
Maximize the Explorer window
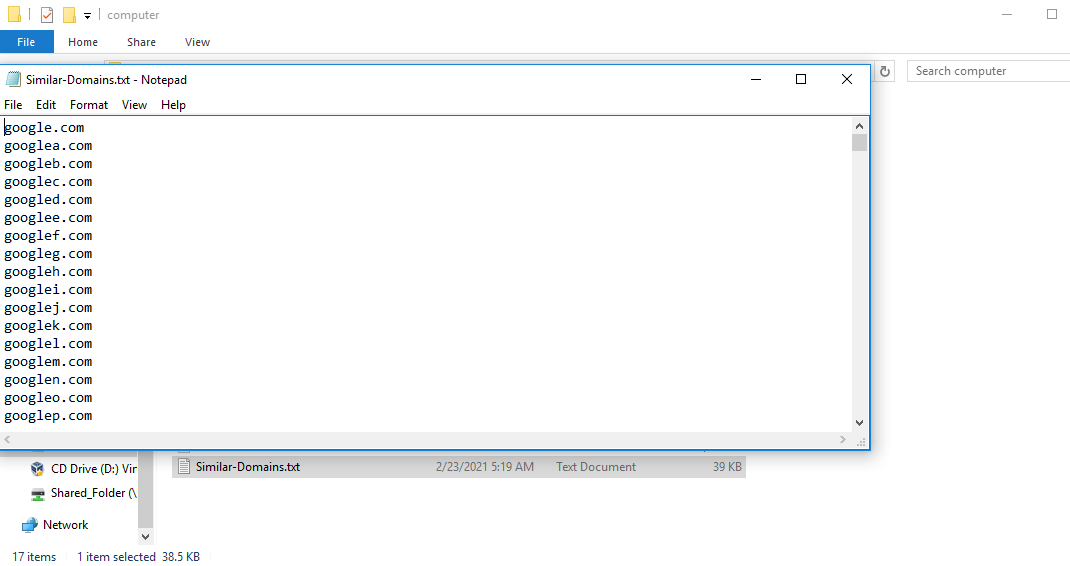pyautogui.click(x=1052, y=14)
